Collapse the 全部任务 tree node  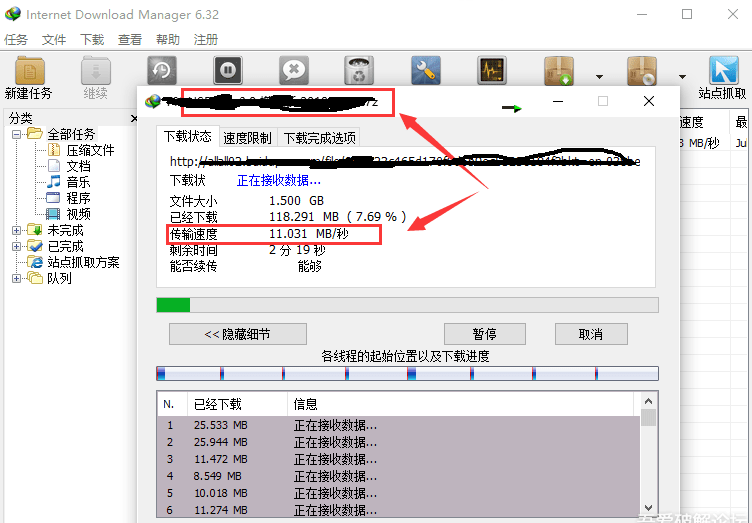(x=16, y=134)
